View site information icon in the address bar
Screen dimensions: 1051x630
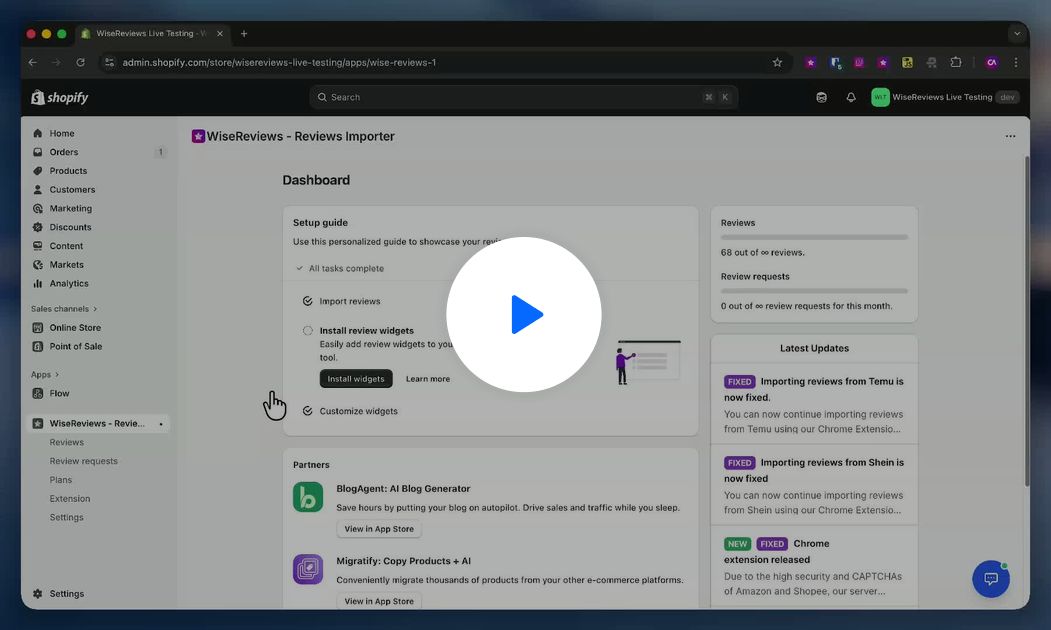(110, 62)
